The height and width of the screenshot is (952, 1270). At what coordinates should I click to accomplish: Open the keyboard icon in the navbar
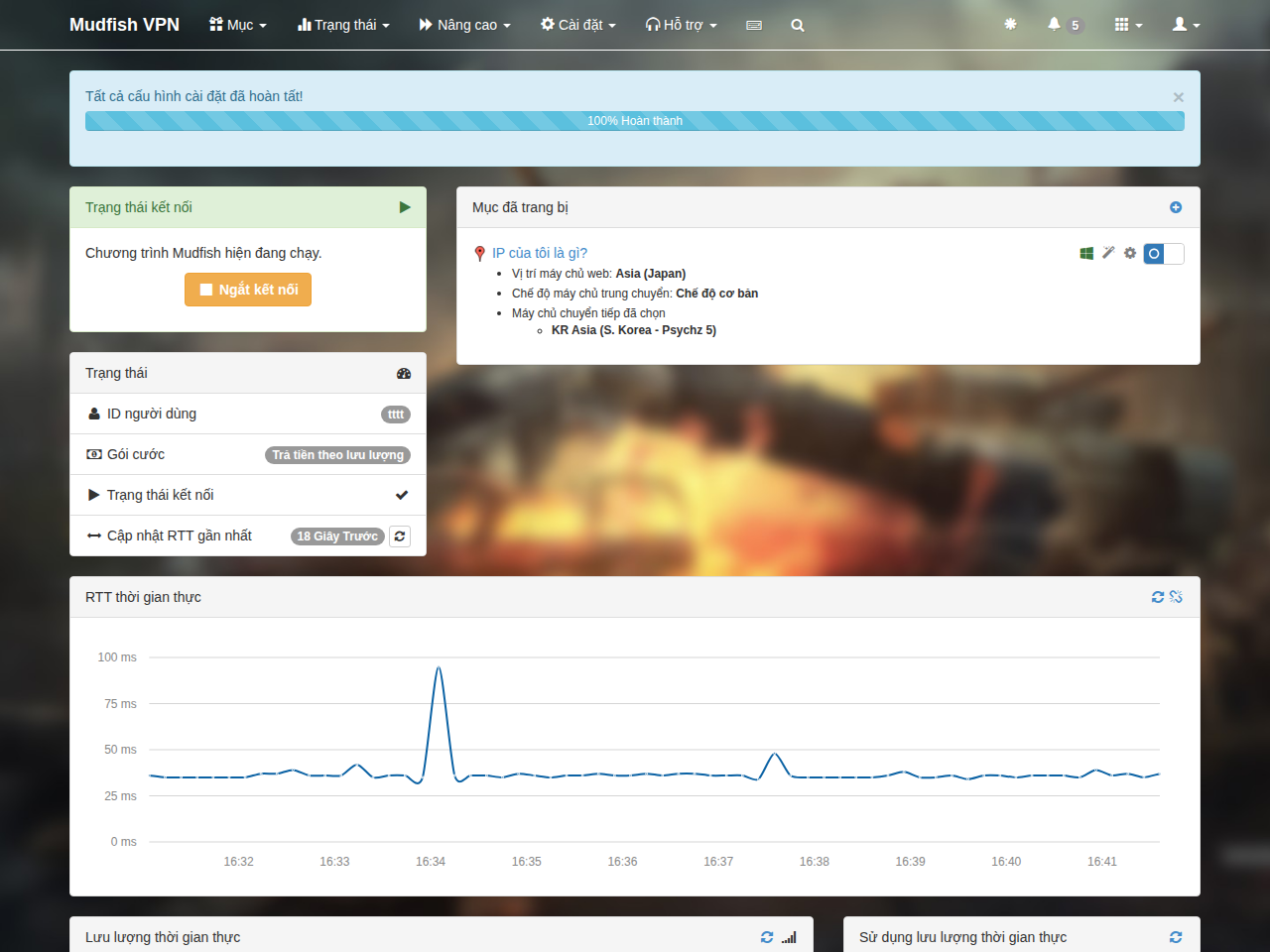point(754,25)
